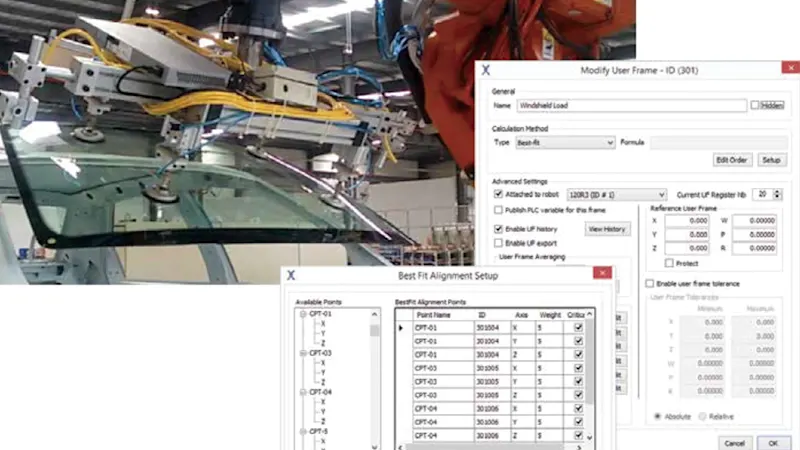Toggle the Hidden checkbox
The height and width of the screenshot is (450, 800).
755,105
